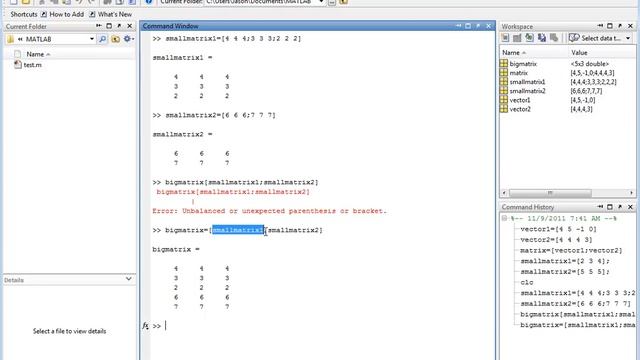Click the Open variable icon in Workspace
640x360 pixels.
(517, 38)
